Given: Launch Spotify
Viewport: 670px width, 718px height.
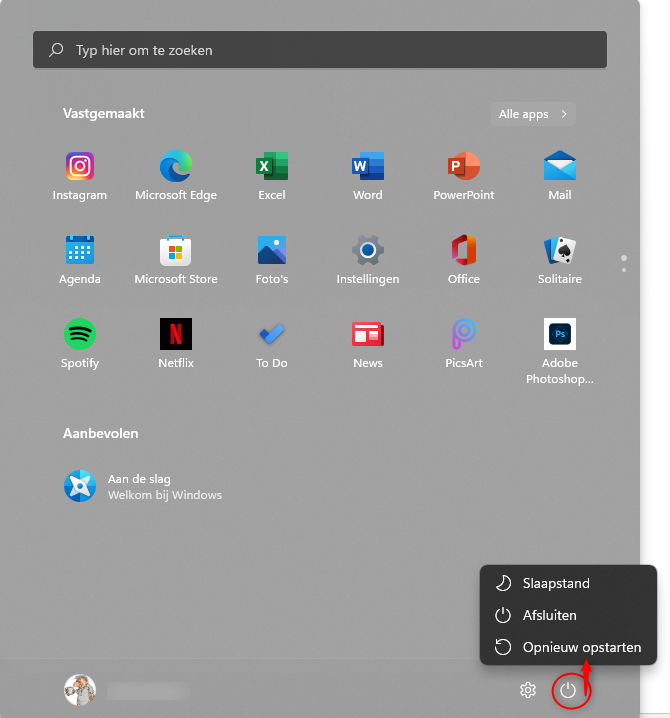Looking at the screenshot, I should click(80, 343).
